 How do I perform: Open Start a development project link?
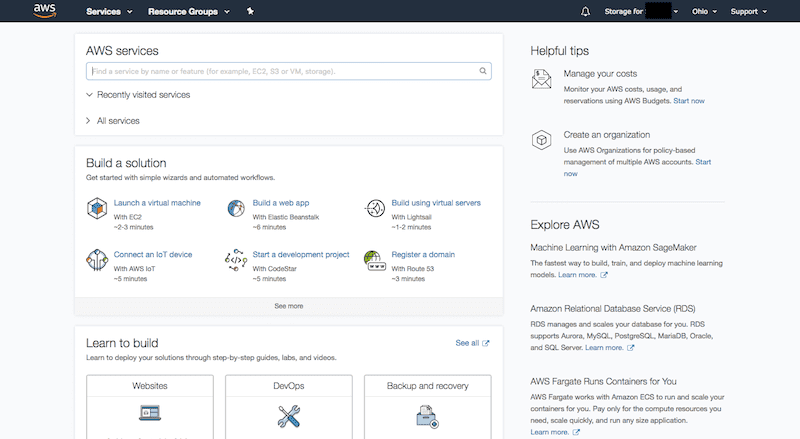301,254
